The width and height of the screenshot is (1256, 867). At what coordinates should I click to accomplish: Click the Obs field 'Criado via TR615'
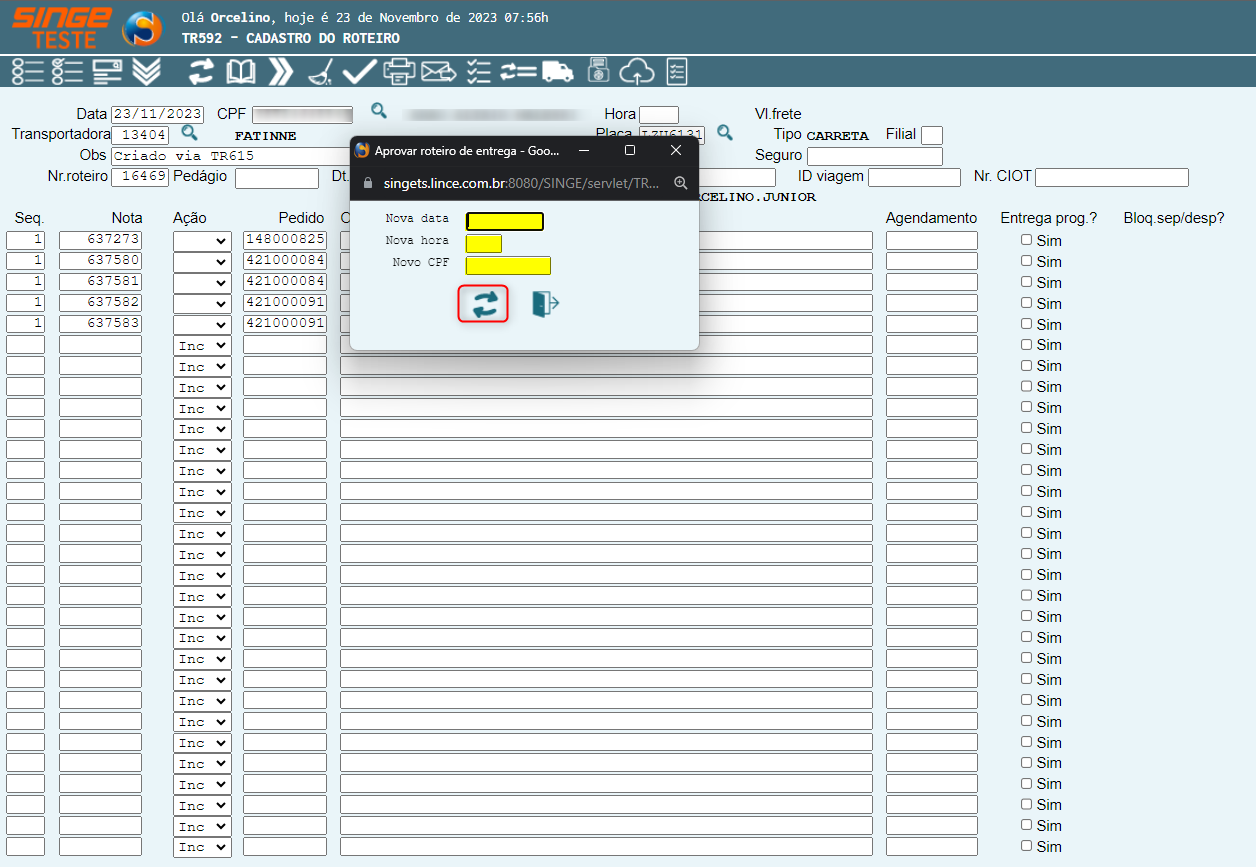point(230,156)
